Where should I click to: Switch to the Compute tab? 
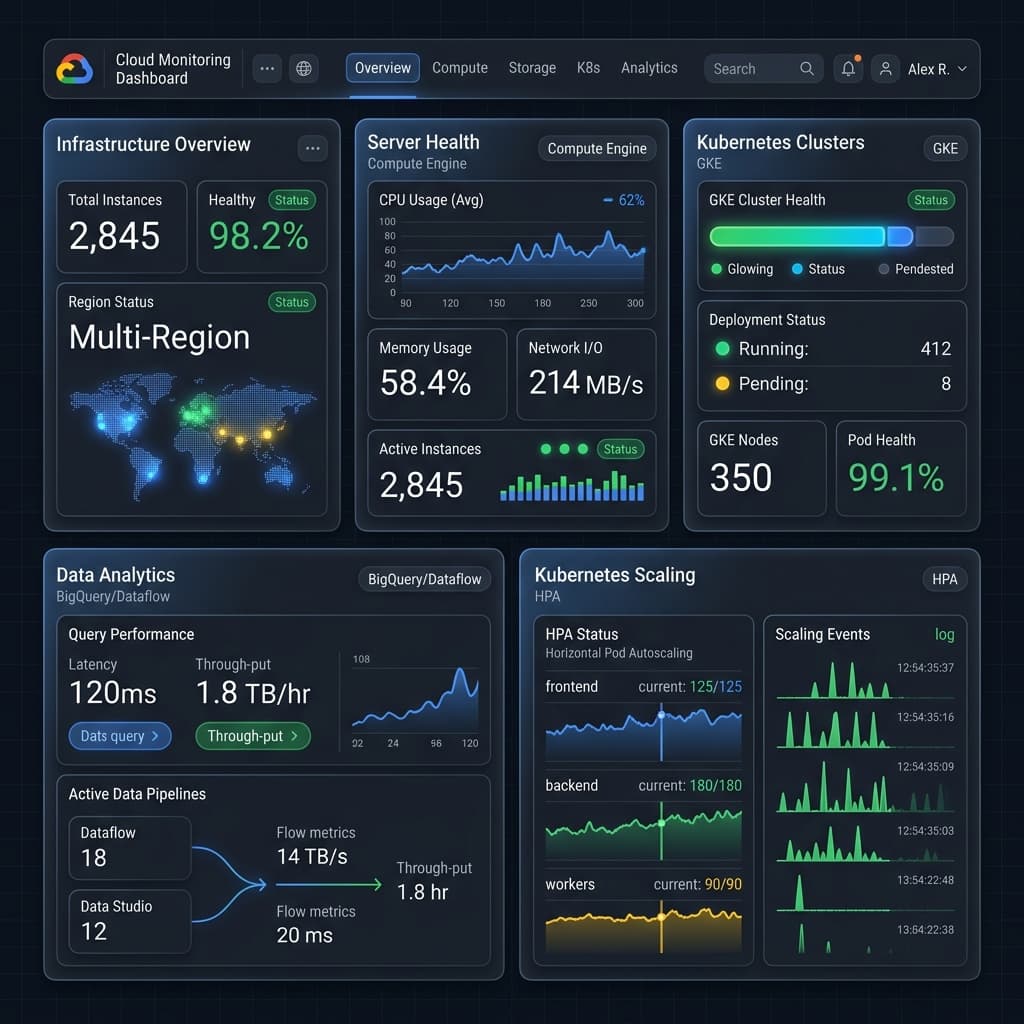tap(460, 68)
